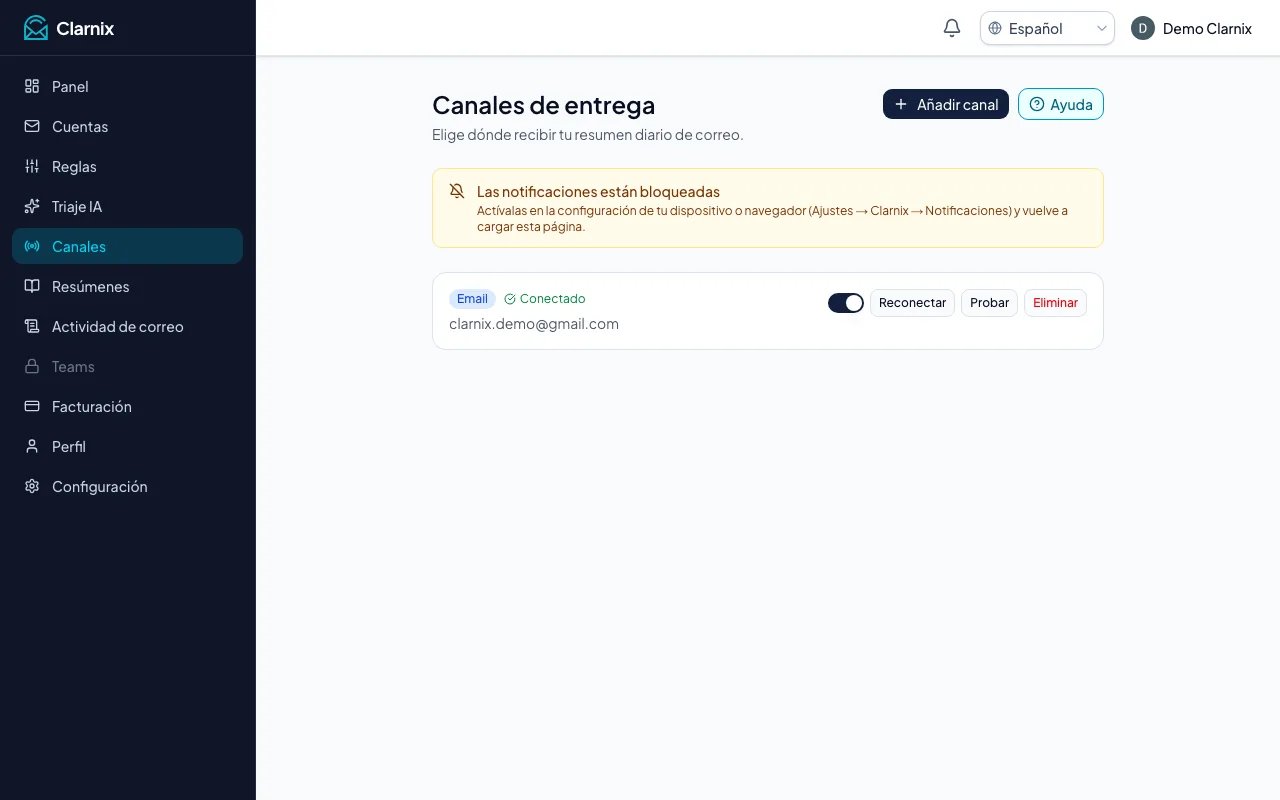Screen dimensions: 1280x800
Task: Click the Email badge label
Action: pos(472,299)
